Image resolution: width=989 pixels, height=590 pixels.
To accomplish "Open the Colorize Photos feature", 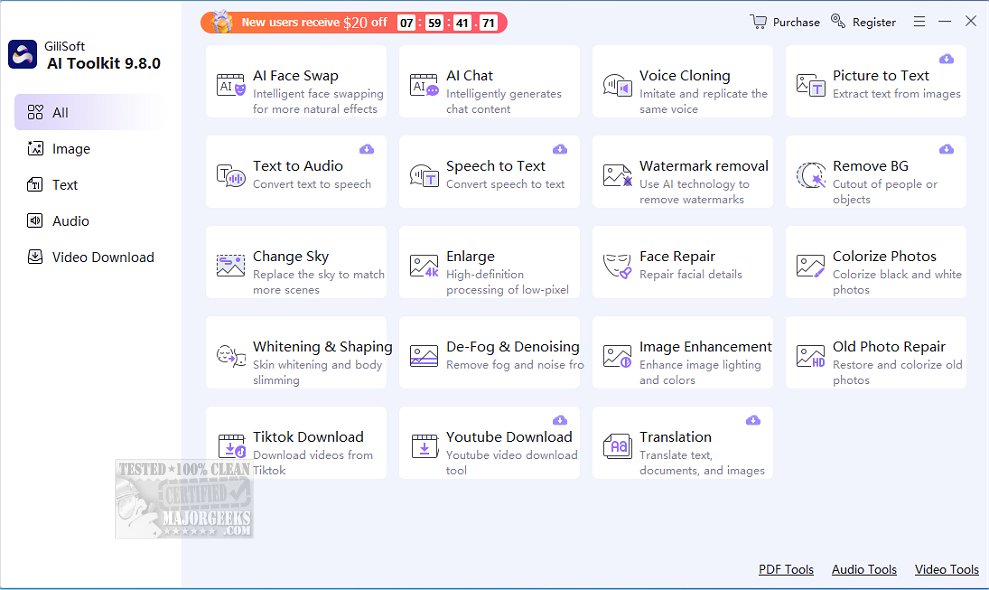I will tap(876, 262).
